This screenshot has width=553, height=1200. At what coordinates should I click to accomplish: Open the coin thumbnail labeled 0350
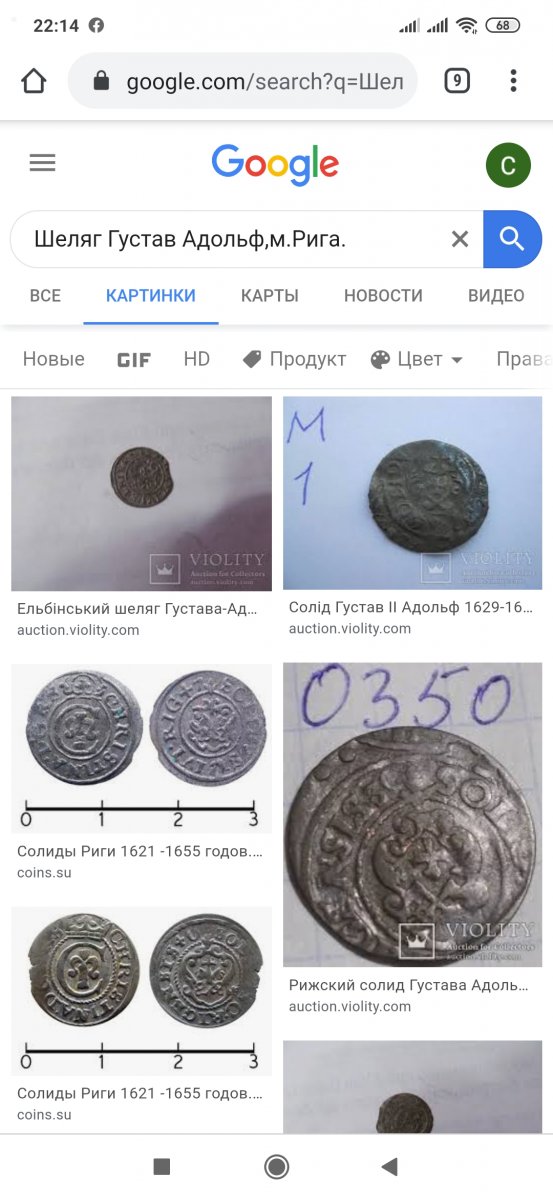(413, 815)
